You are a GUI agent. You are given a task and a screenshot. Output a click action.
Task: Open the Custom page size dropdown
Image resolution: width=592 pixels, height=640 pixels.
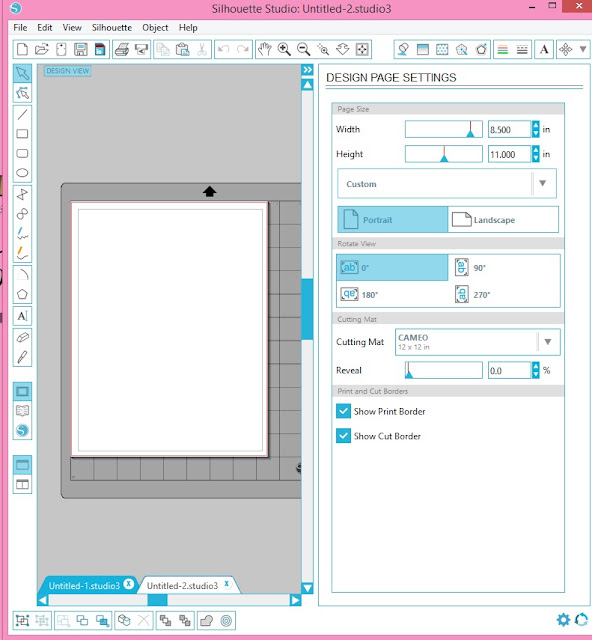(447, 184)
